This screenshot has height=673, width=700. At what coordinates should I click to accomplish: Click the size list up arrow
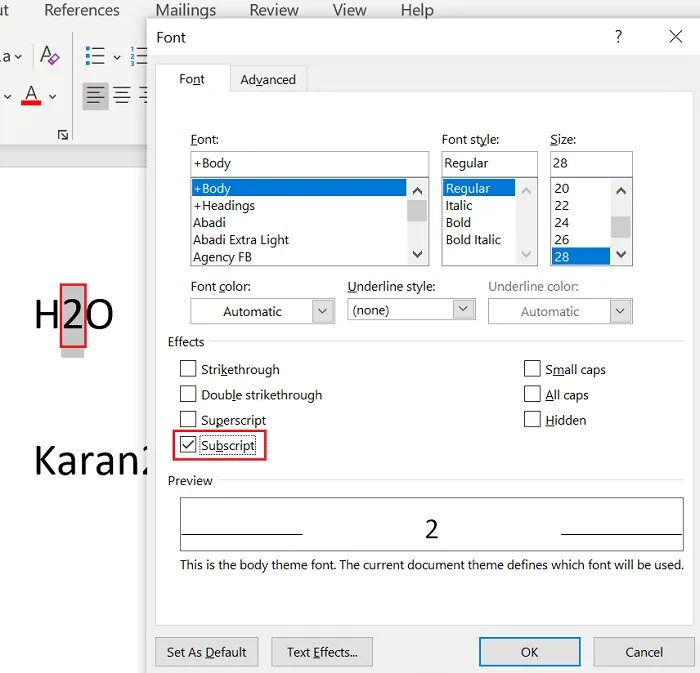(621, 191)
